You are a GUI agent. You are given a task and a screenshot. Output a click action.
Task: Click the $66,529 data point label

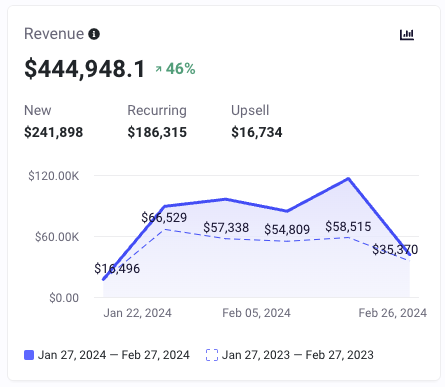pyautogui.click(x=164, y=218)
